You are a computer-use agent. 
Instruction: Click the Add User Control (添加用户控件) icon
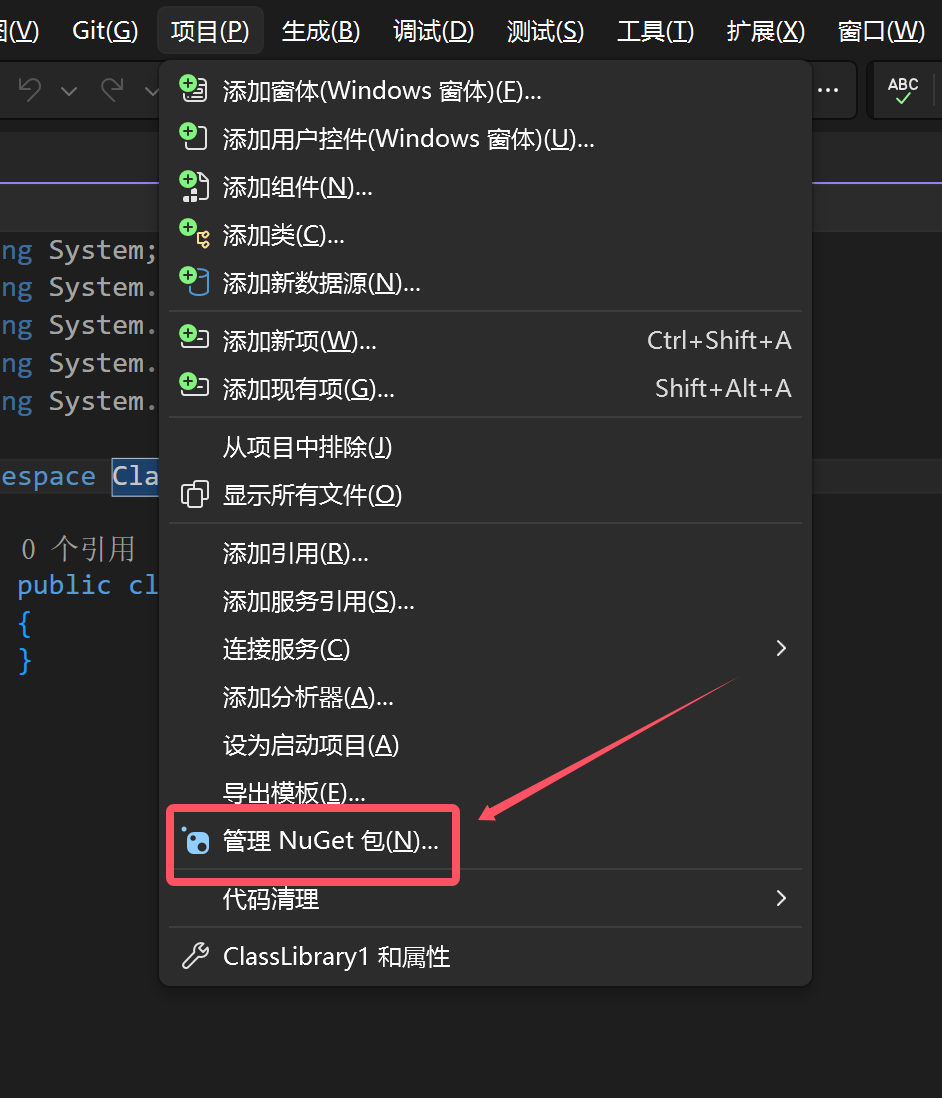(193, 138)
